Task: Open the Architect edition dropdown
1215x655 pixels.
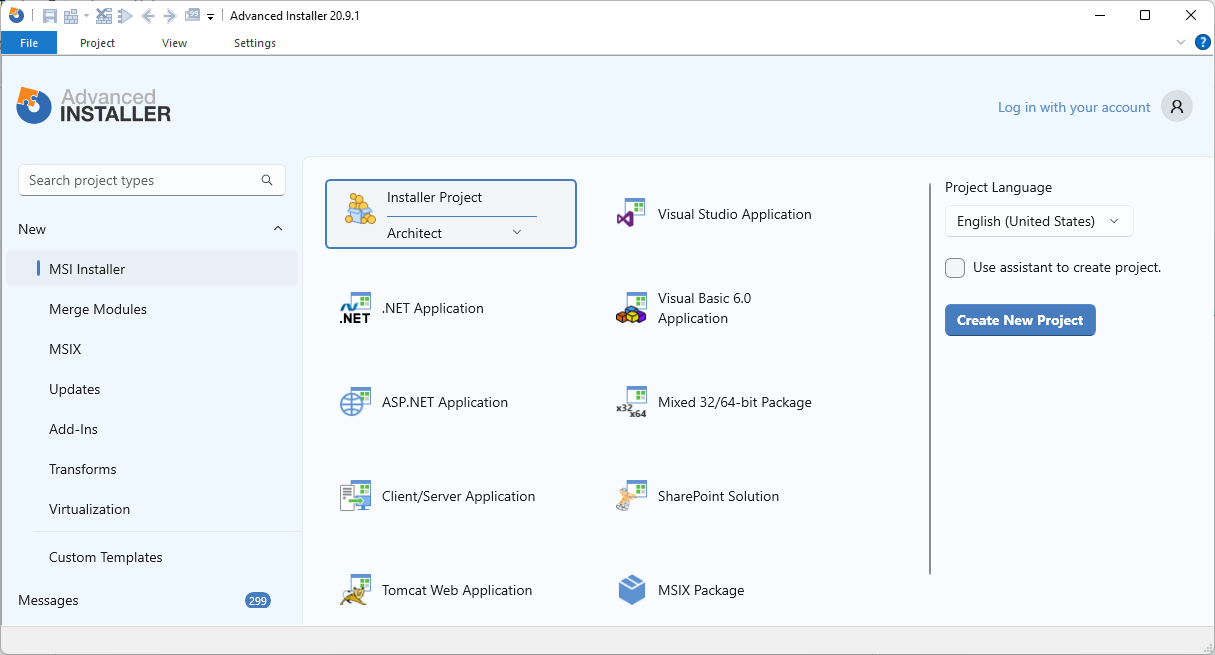Action: coord(517,233)
